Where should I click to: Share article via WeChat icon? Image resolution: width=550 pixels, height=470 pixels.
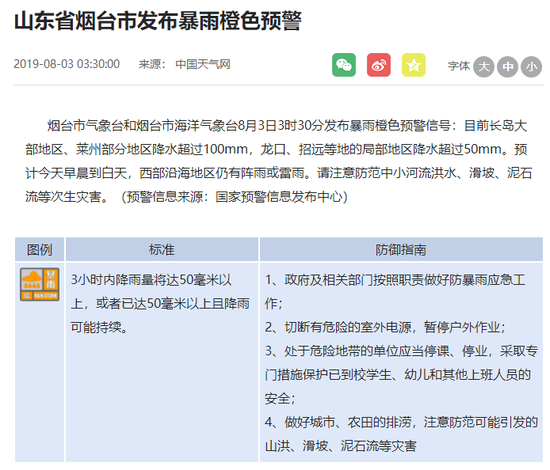pos(344,65)
